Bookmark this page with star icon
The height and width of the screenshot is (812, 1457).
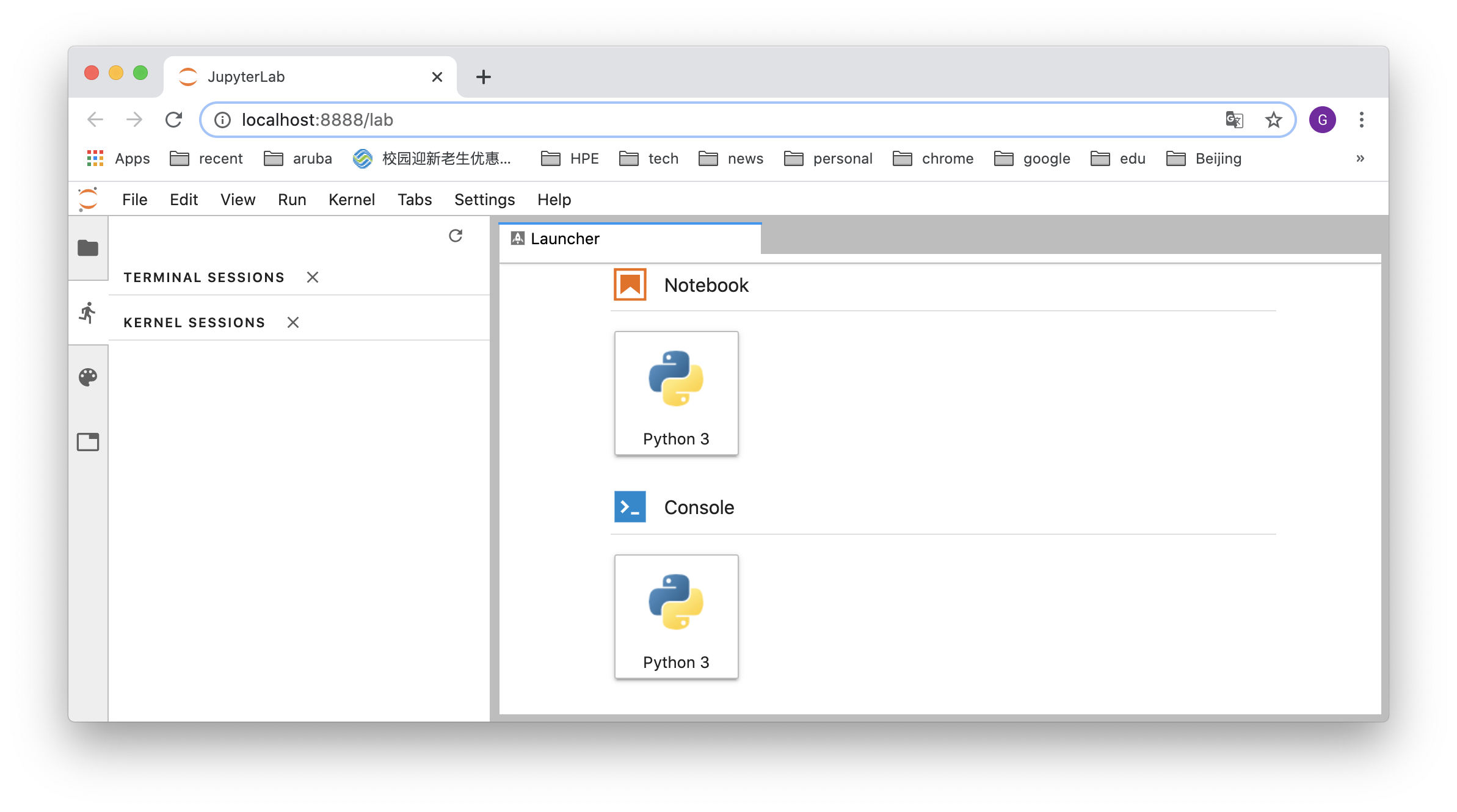pos(1273,120)
